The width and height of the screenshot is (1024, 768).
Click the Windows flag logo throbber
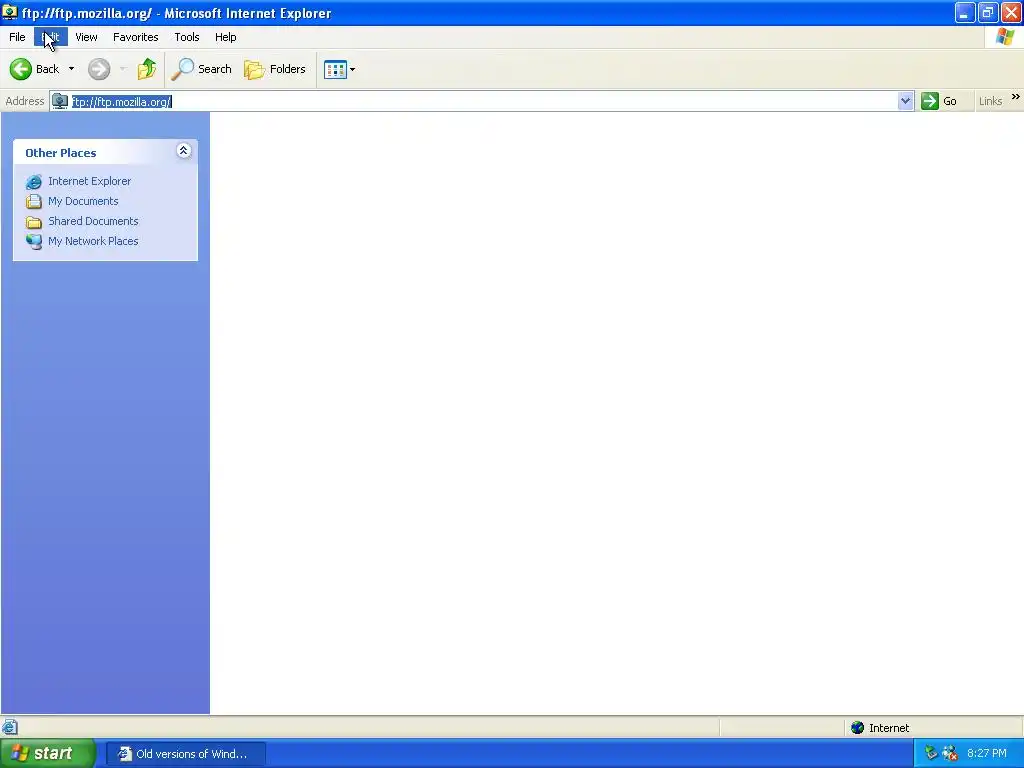tap(1005, 37)
